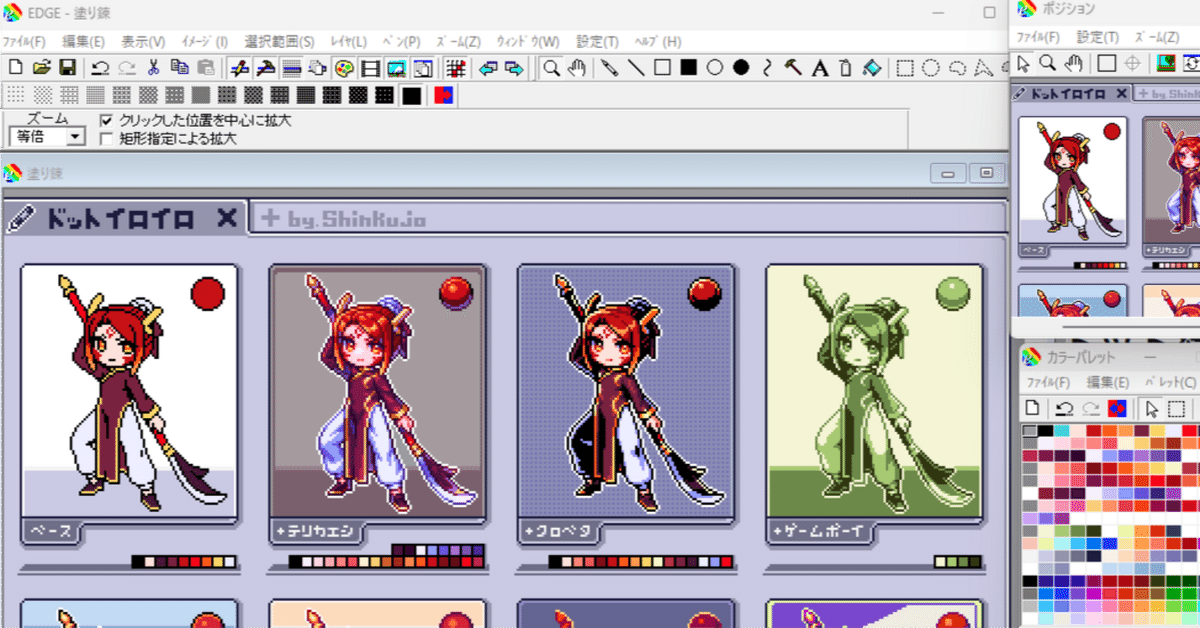Viewport: 1200px width, 628px height.
Task: Pick the filled rectangle tool
Action: 687,68
